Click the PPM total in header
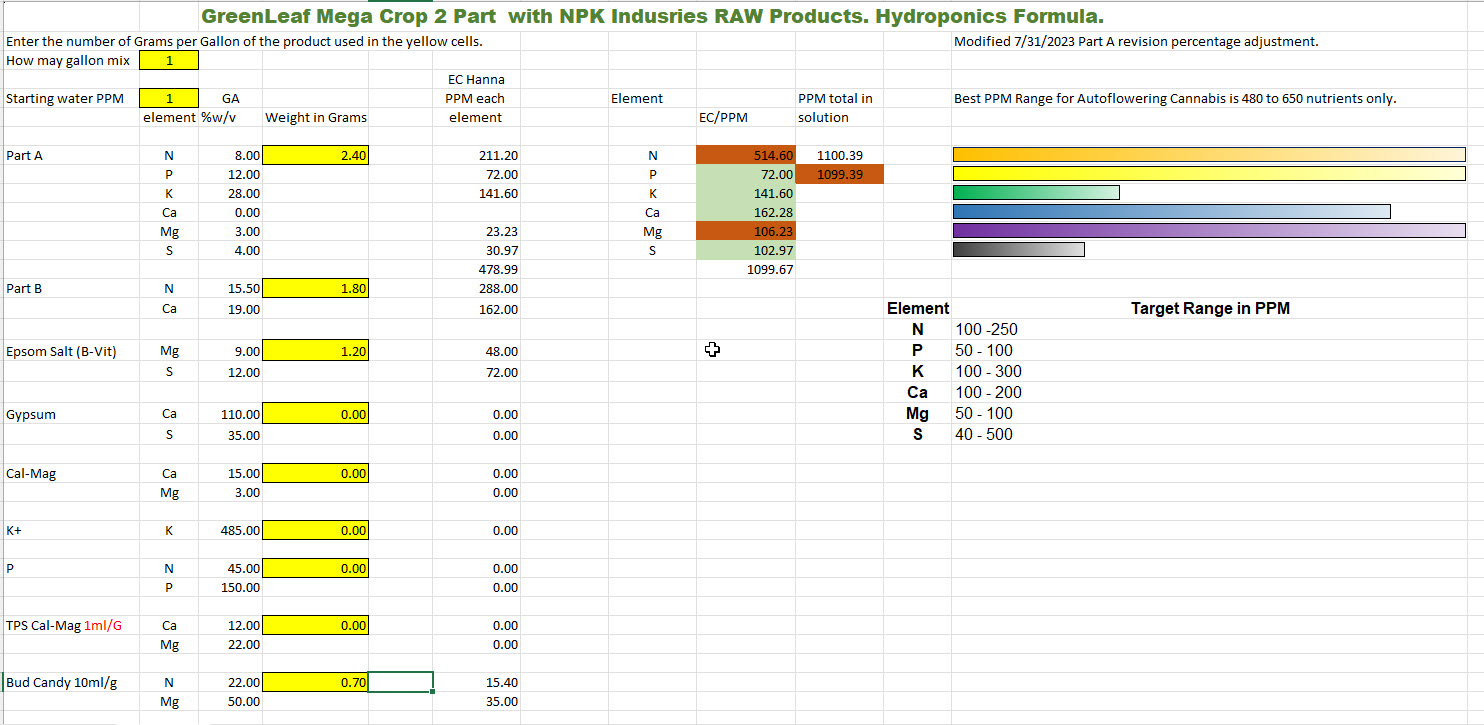The width and height of the screenshot is (1484, 725). click(x=835, y=99)
